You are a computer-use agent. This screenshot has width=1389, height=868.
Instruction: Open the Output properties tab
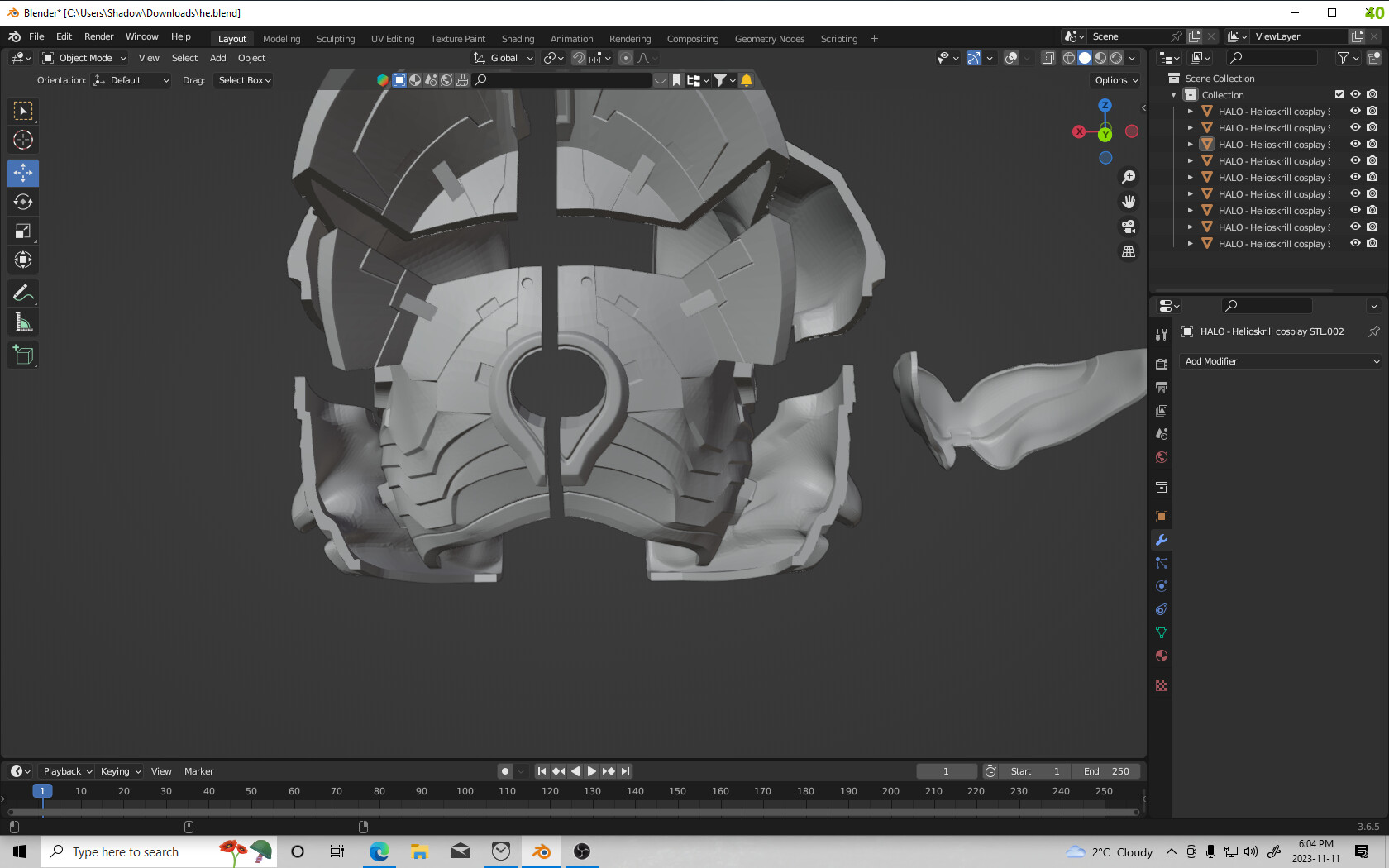click(x=1162, y=387)
